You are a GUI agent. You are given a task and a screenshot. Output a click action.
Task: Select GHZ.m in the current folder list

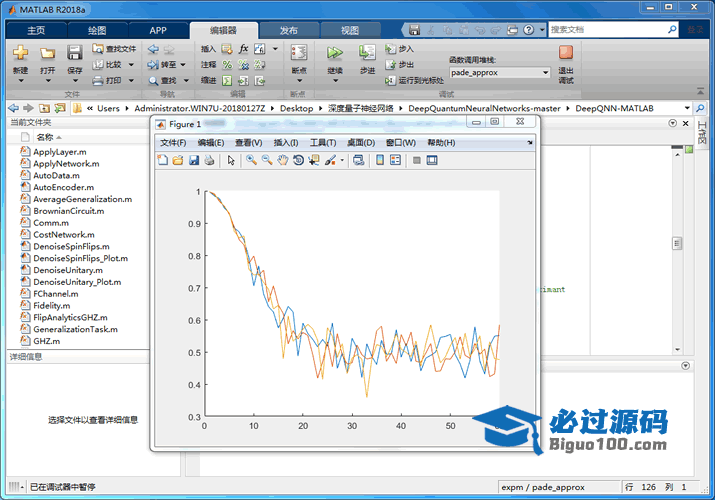coord(47,341)
